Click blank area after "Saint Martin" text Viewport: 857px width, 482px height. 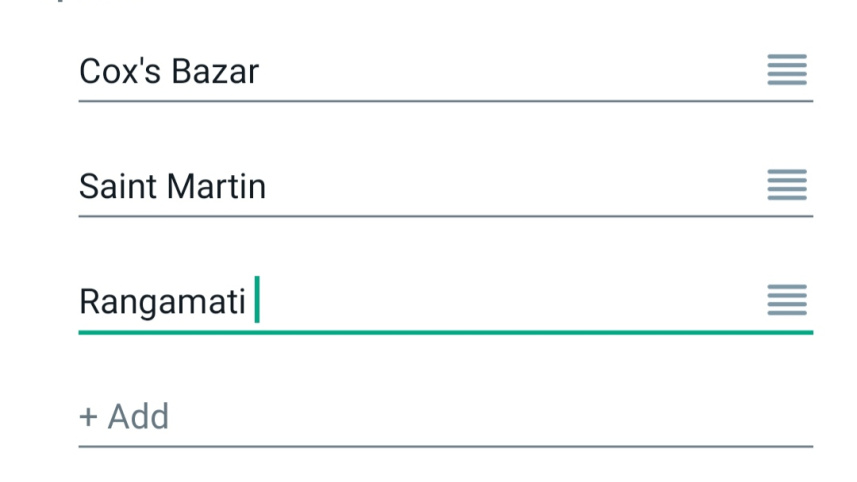[500, 187]
